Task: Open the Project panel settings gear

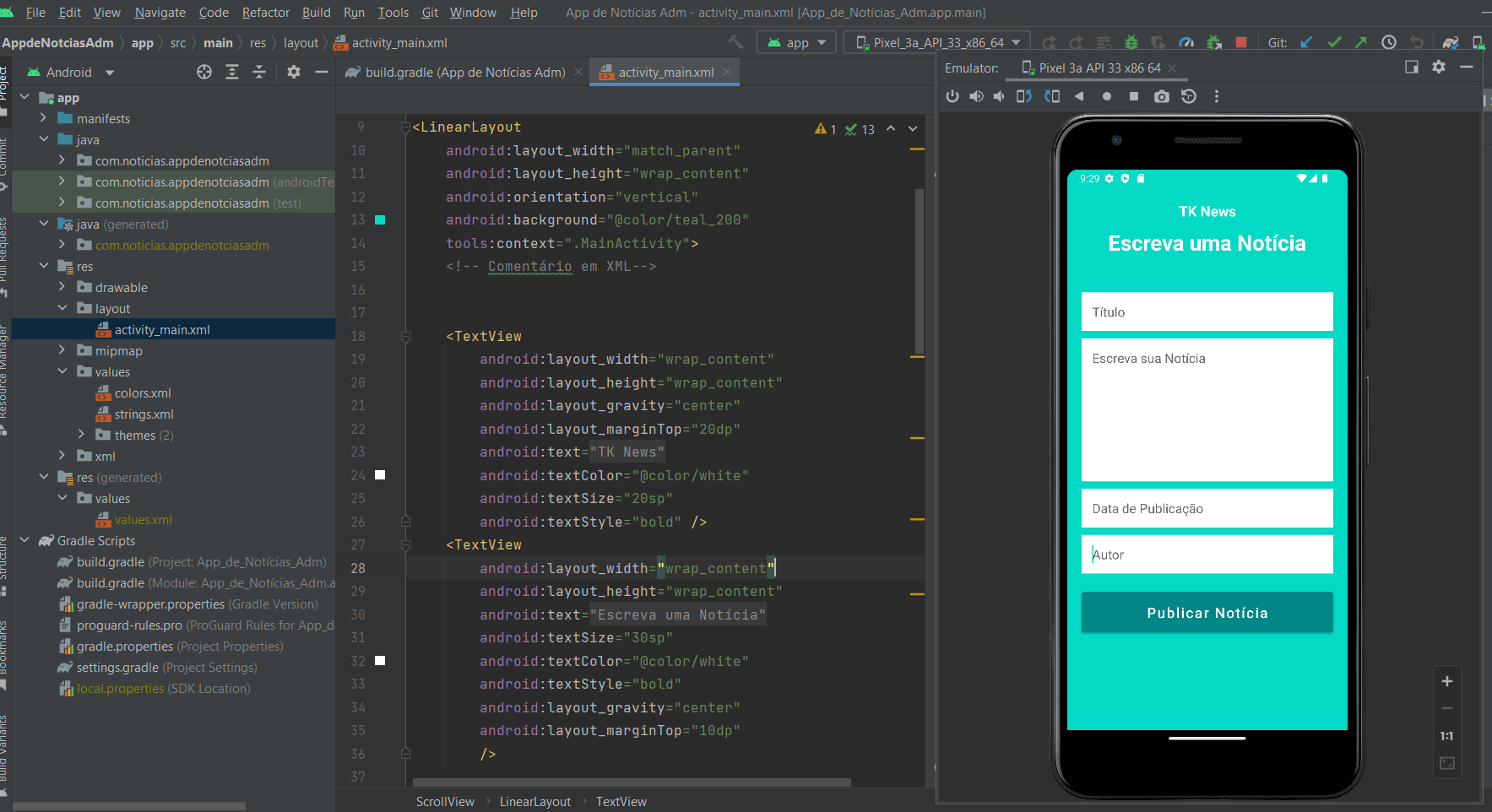Action: point(293,72)
